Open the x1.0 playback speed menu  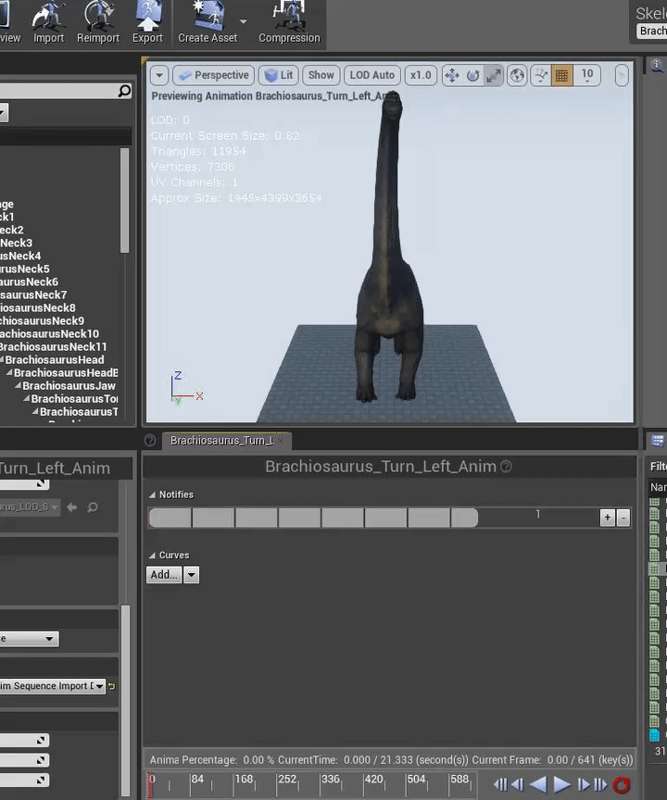click(421, 76)
